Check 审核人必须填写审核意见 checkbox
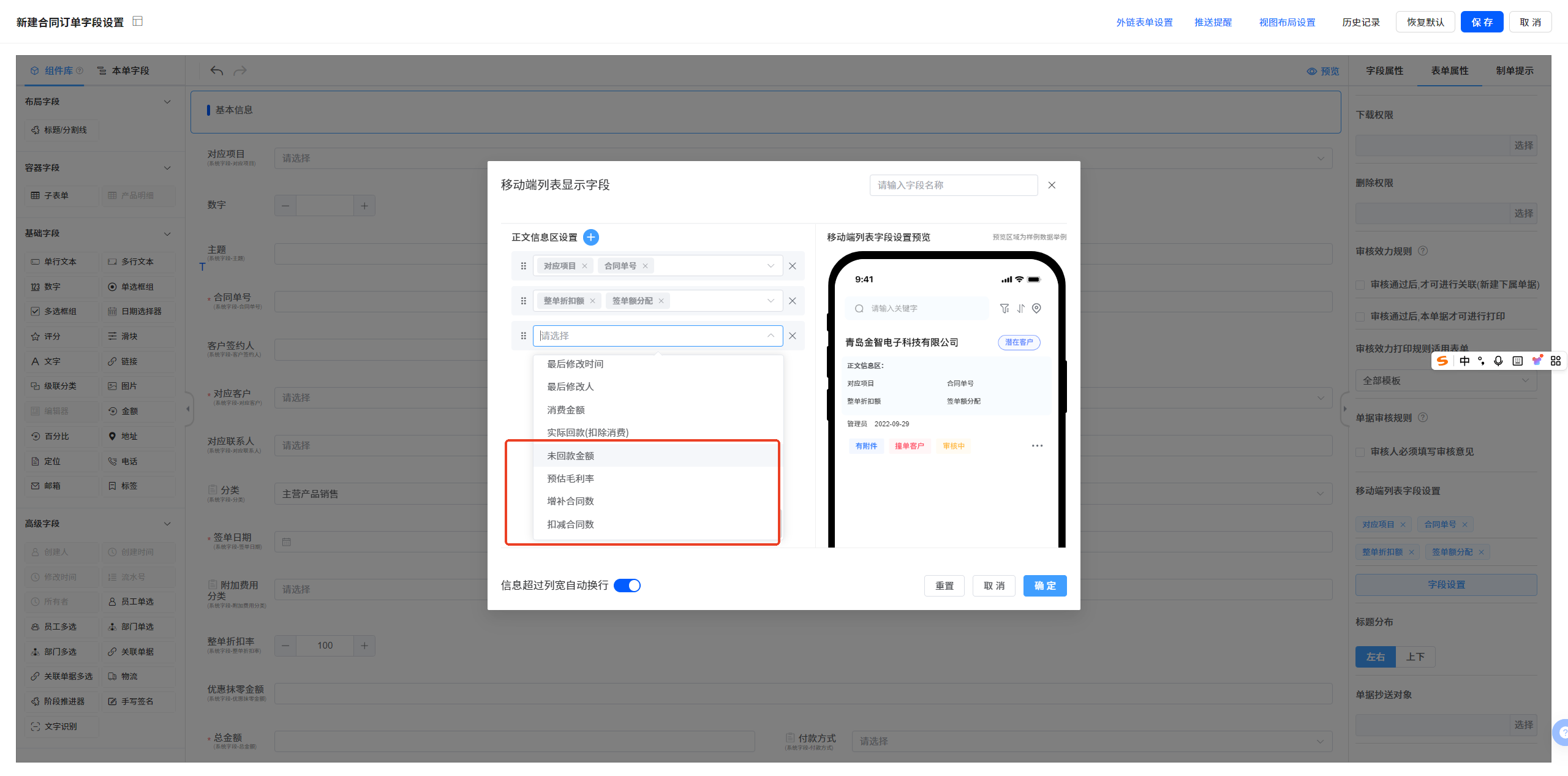Viewport: 1568px width, 776px height. [1360, 452]
